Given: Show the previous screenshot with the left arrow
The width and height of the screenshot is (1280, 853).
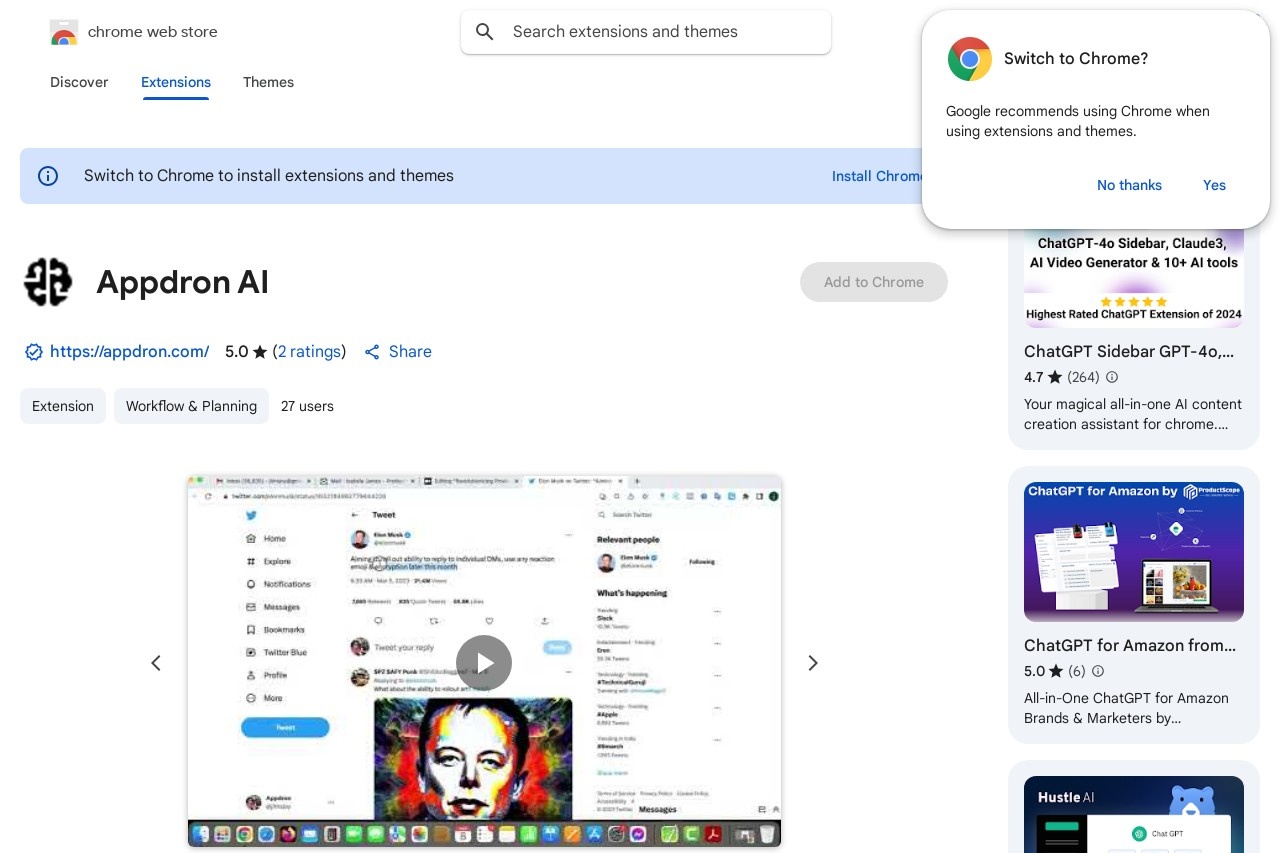Looking at the screenshot, I should [155, 663].
